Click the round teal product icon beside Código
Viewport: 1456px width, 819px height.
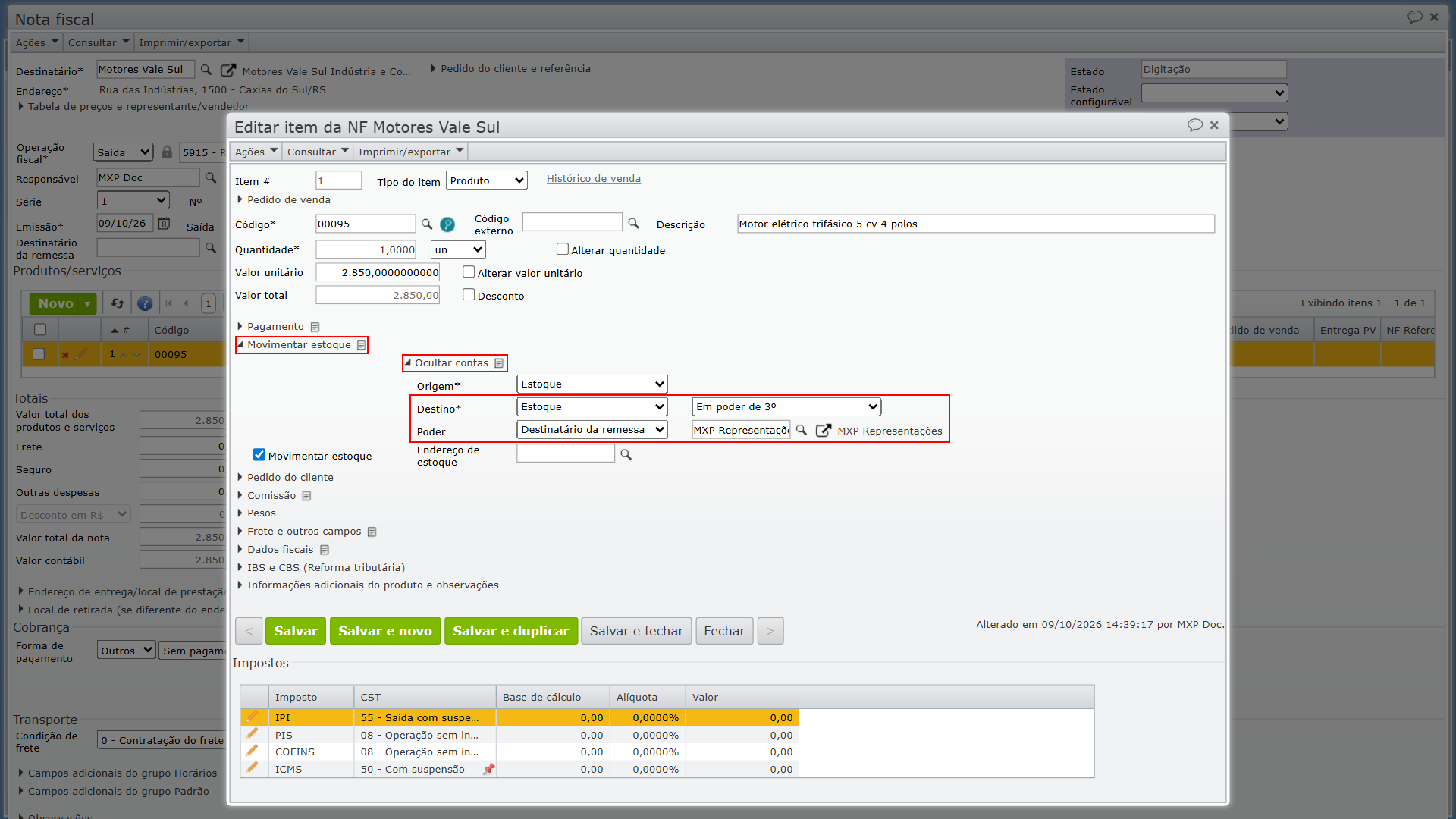click(x=447, y=224)
